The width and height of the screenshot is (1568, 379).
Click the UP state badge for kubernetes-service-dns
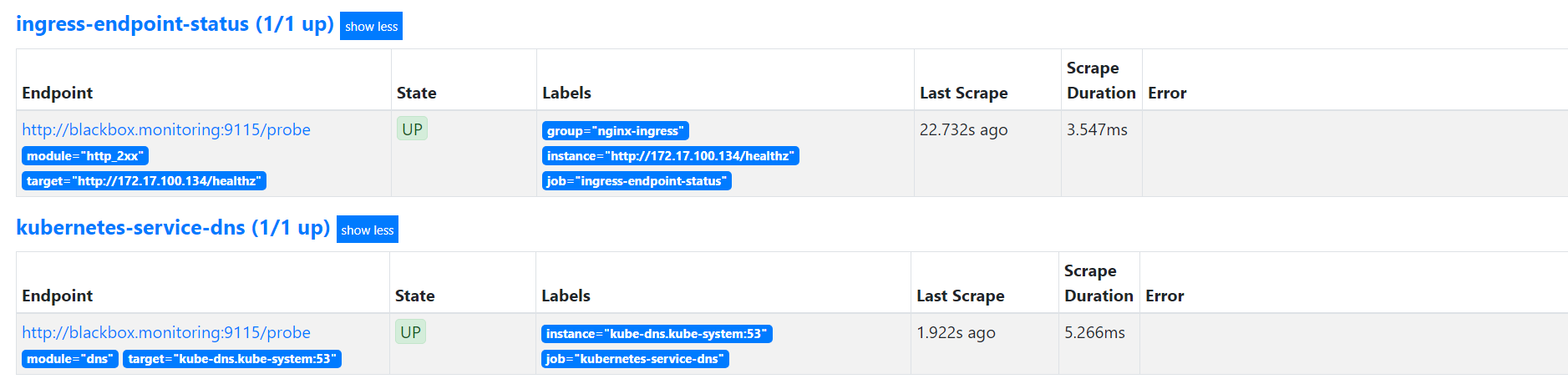410,332
